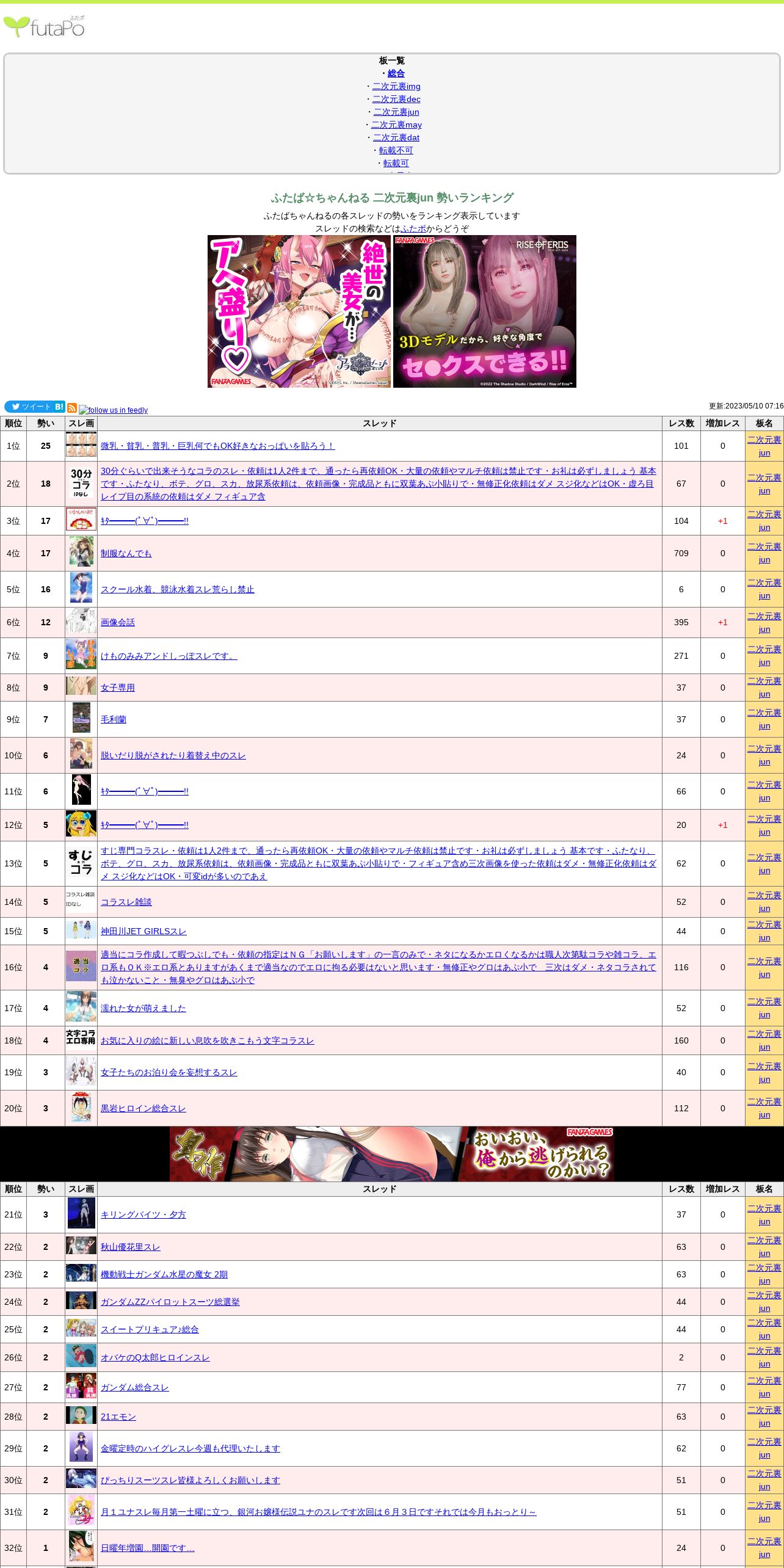Screen dimensions: 784x1568
Task: Open the 毛利蘭 thread link
Action: coord(114,719)
